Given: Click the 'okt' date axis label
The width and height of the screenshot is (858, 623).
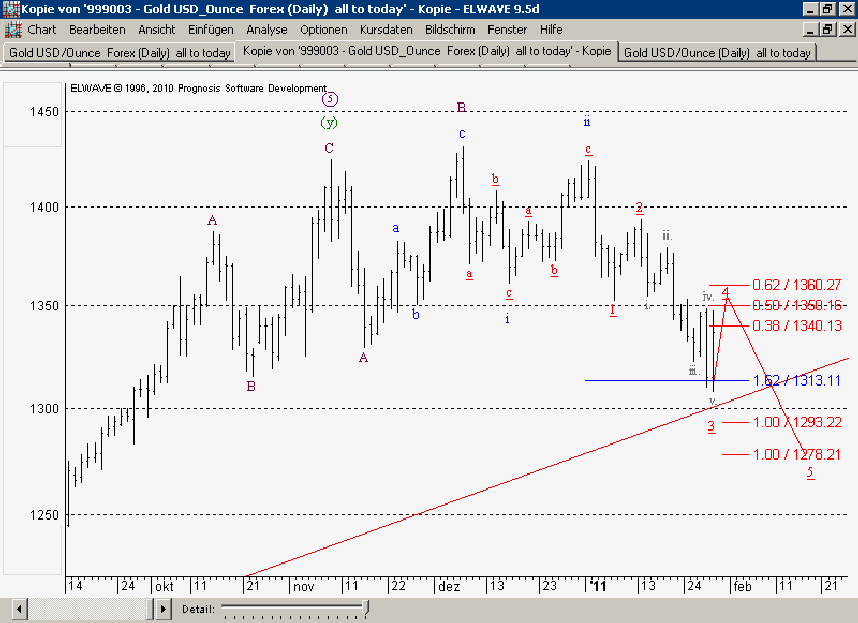Looking at the screenshot, I should point(164,586).
